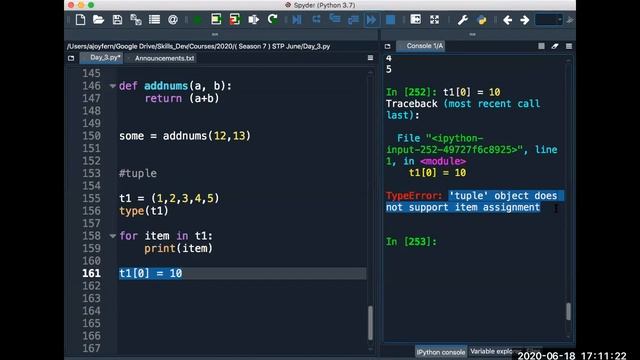Click line t1 = (1,2,3,4,5)
This screenshot has width=640, height=360.
coord(169,198)
